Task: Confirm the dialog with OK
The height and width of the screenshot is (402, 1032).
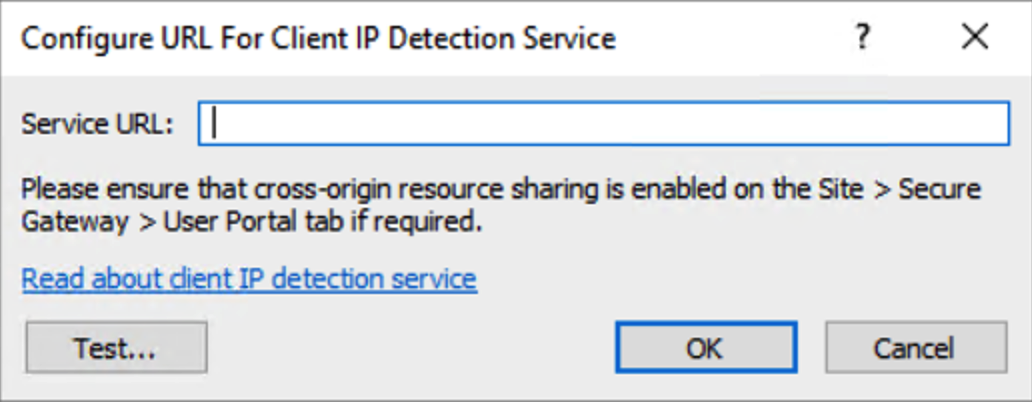Action: pos(705,347)
